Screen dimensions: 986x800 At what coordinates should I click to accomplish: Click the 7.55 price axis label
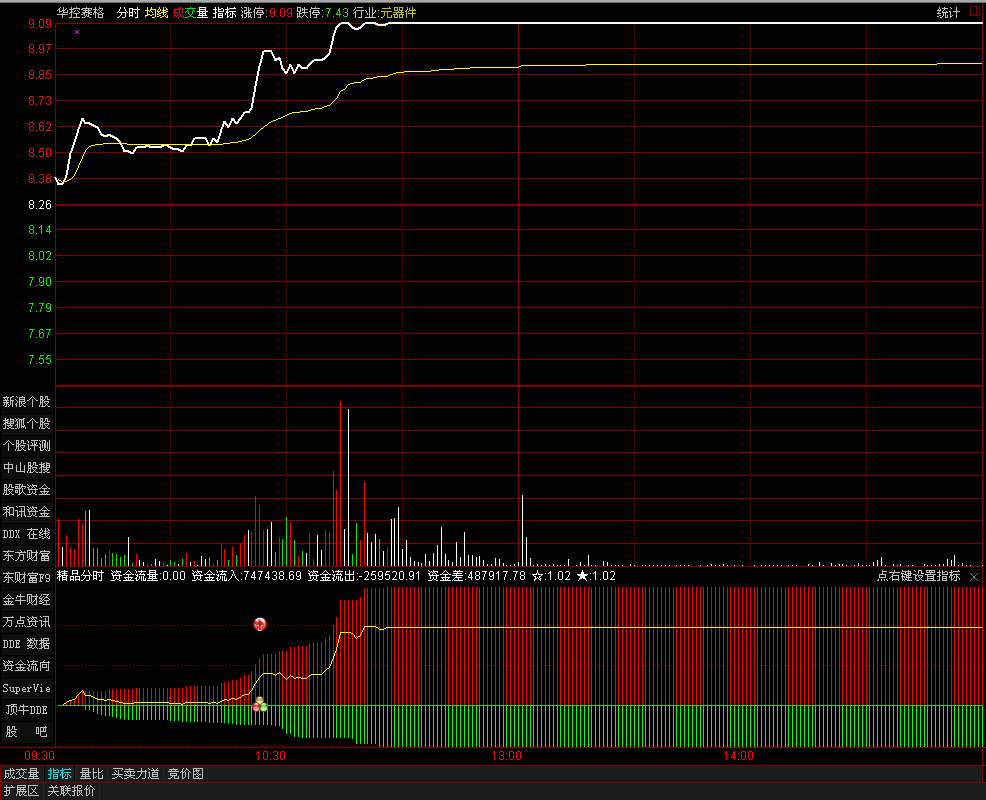pyautogui.click(x=40, y=360)
